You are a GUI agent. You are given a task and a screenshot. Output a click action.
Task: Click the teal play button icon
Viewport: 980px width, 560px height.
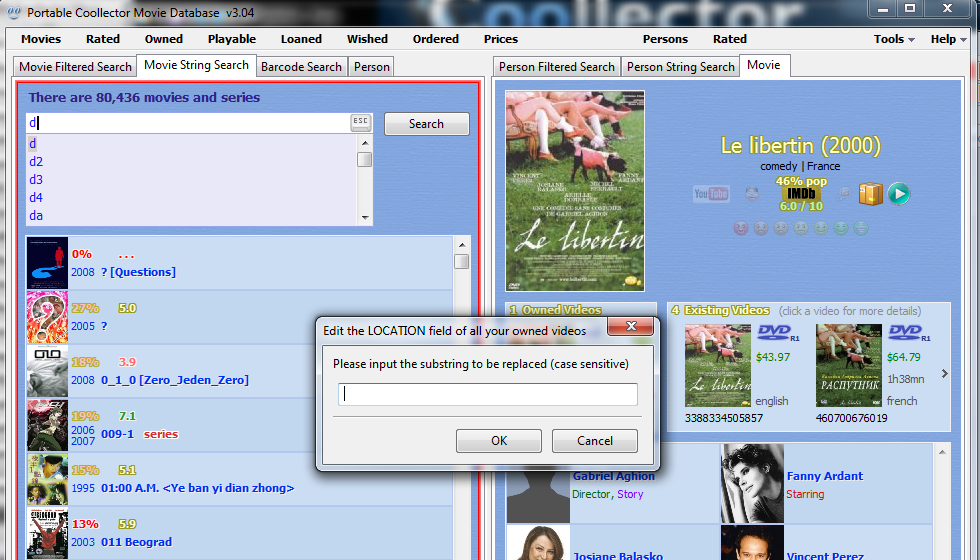pos(899,194)
